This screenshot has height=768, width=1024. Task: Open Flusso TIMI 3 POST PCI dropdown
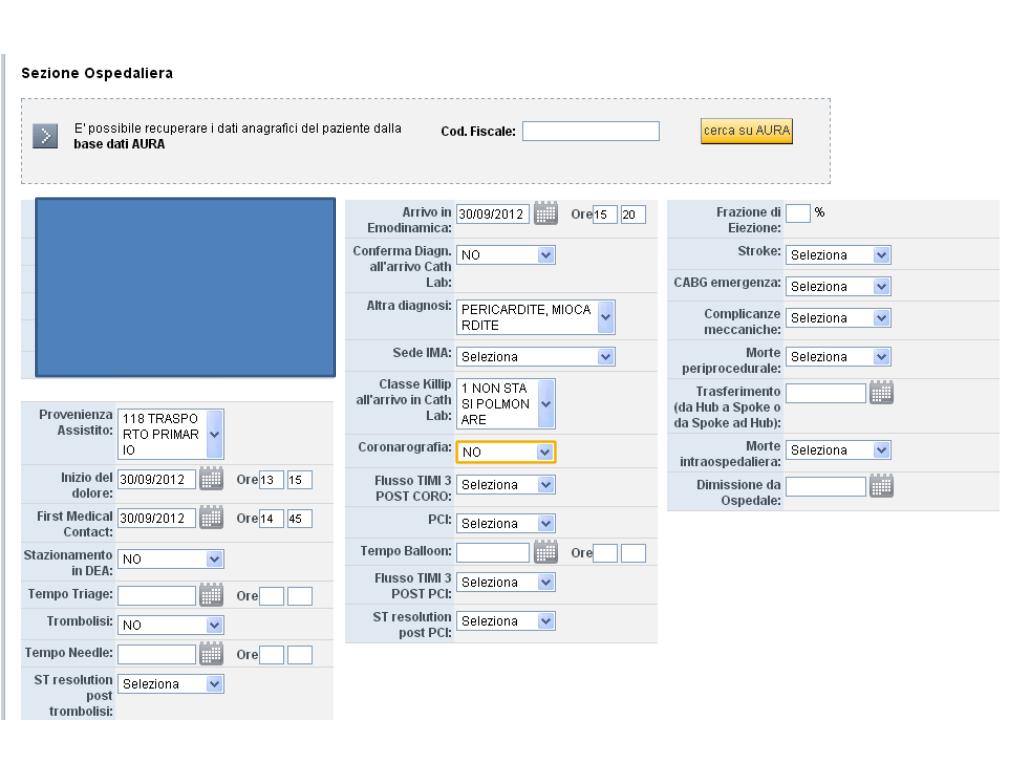point(506,582)
